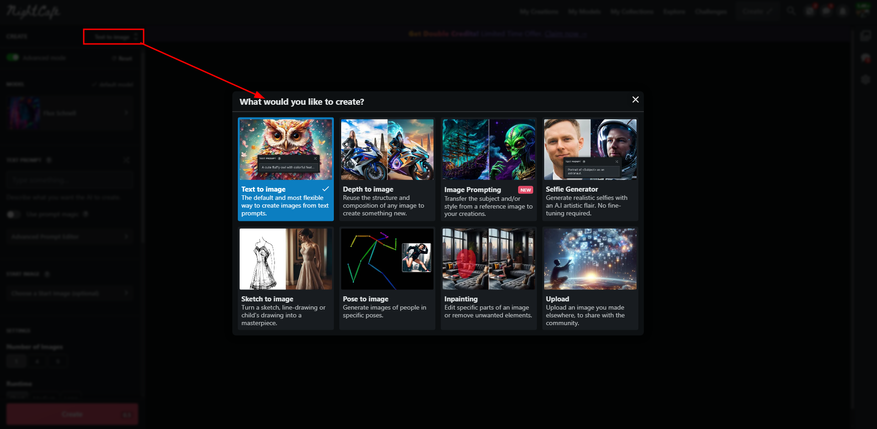Expand the Advanced Prompt Editor
This screenshot has width=877, height=429.
pos(70,237)
